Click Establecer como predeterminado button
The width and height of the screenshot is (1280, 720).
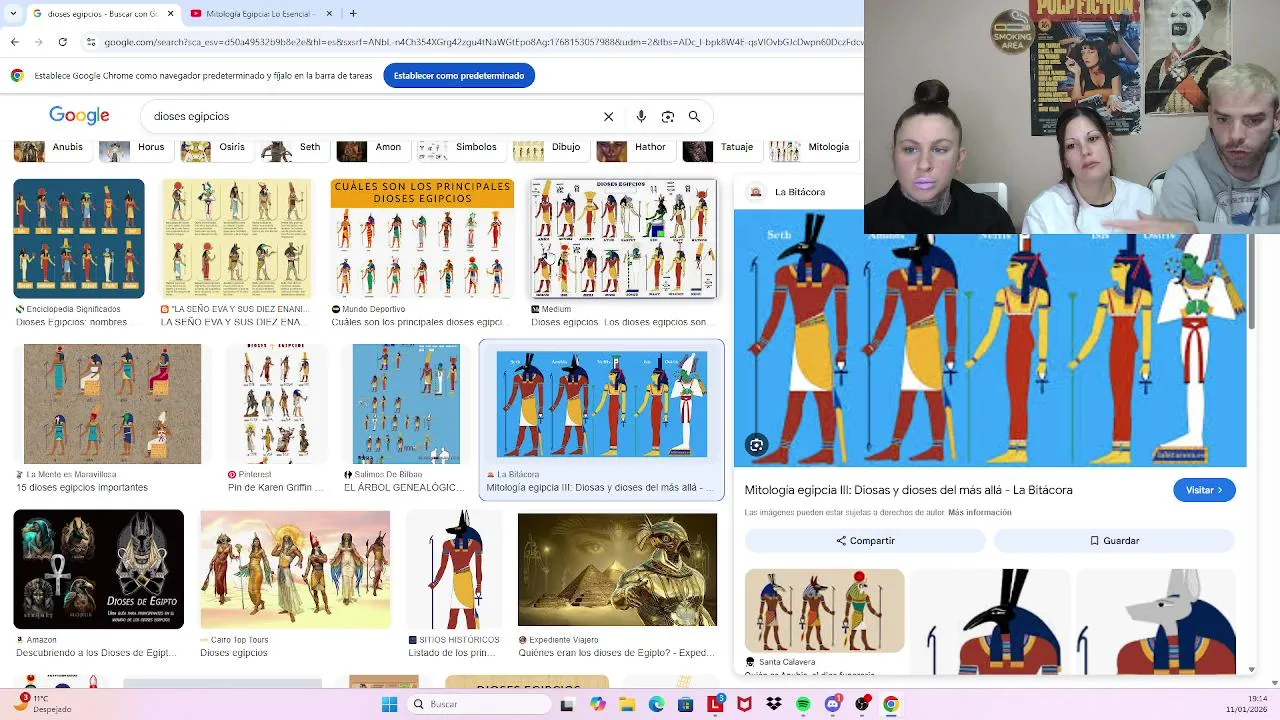[459, 76]
